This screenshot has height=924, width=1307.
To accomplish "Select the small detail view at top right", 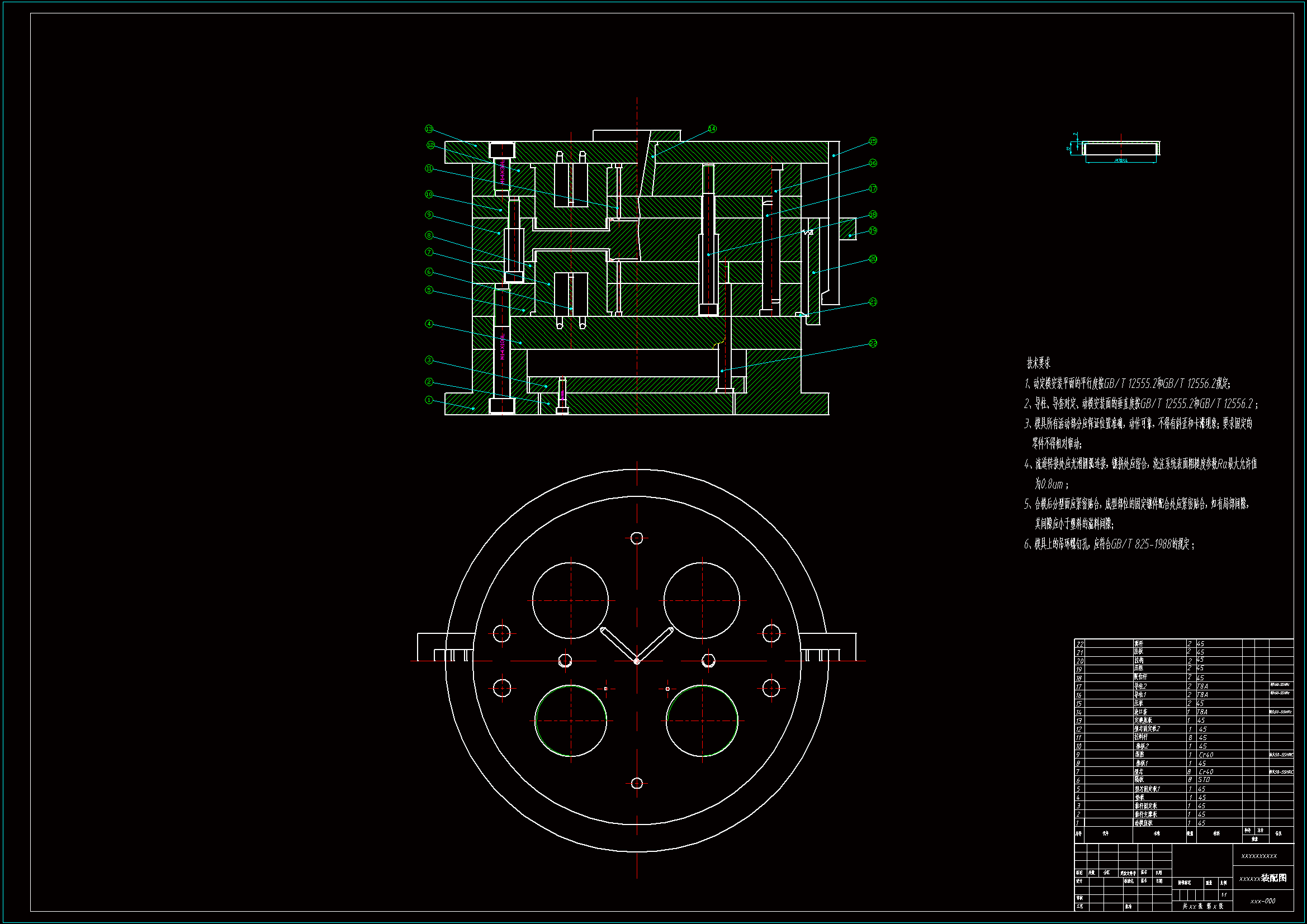I will pyautogui.click(x=1120, y=149).
